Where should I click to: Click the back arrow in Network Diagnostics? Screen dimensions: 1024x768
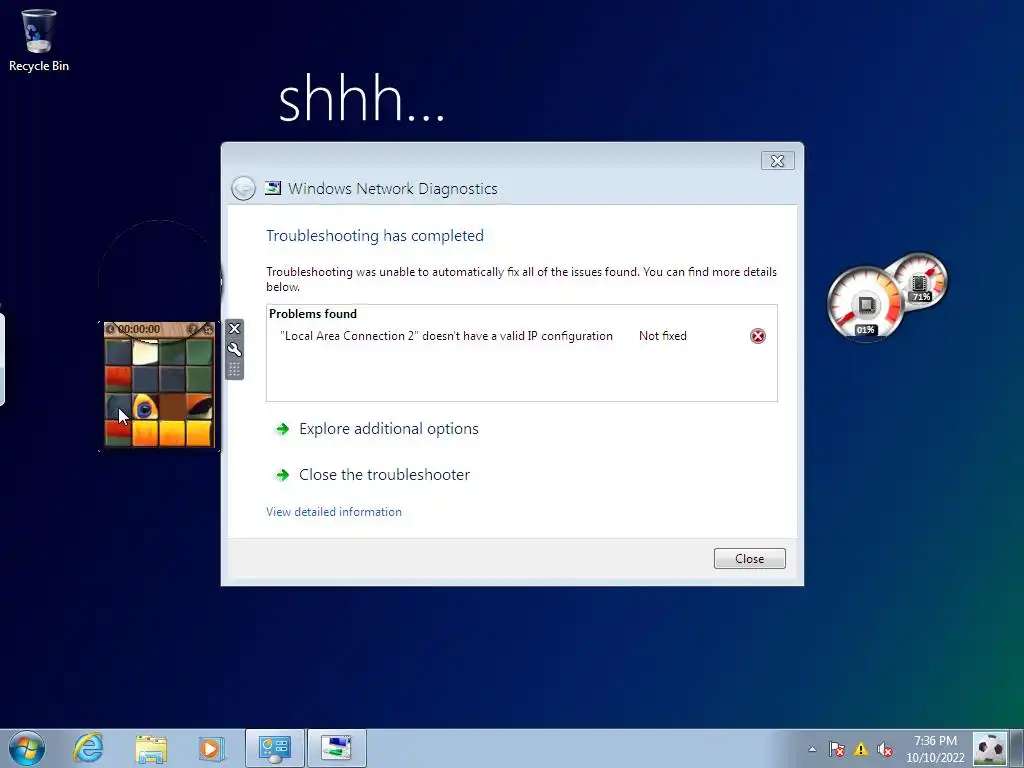[x=244, y=189]
